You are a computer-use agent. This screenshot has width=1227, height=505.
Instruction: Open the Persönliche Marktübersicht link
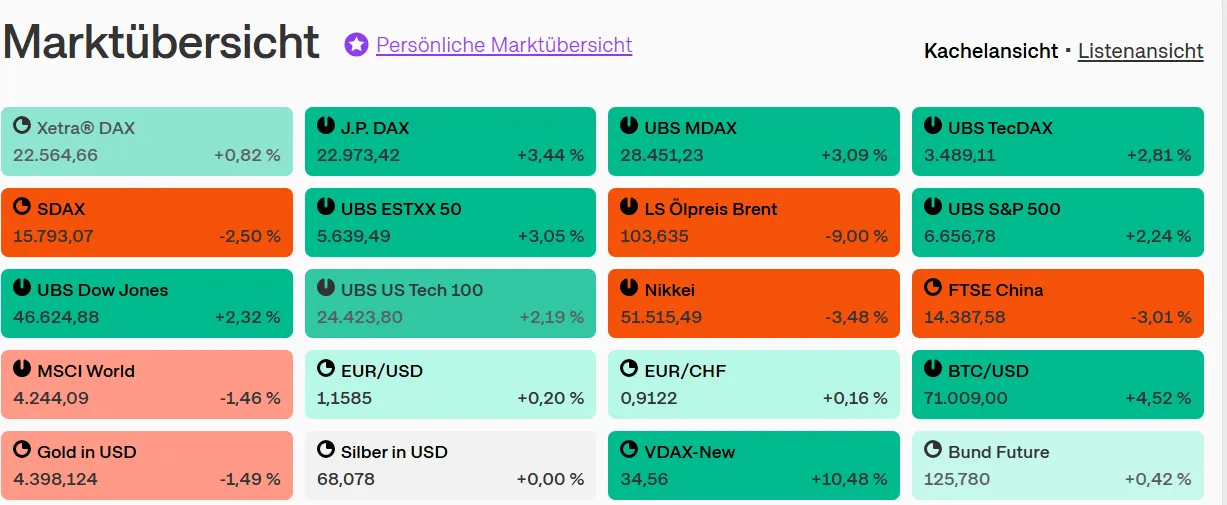pos(504,45)
